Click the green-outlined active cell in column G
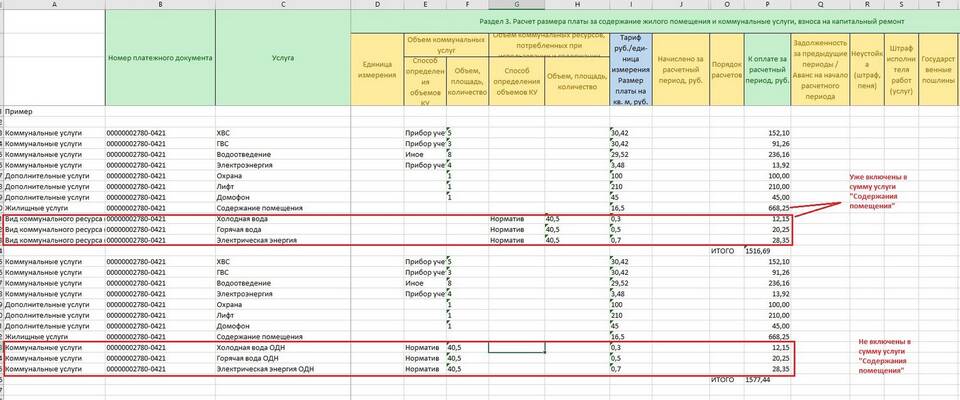This screenshot has height=400, width=960. click(517, 347)
